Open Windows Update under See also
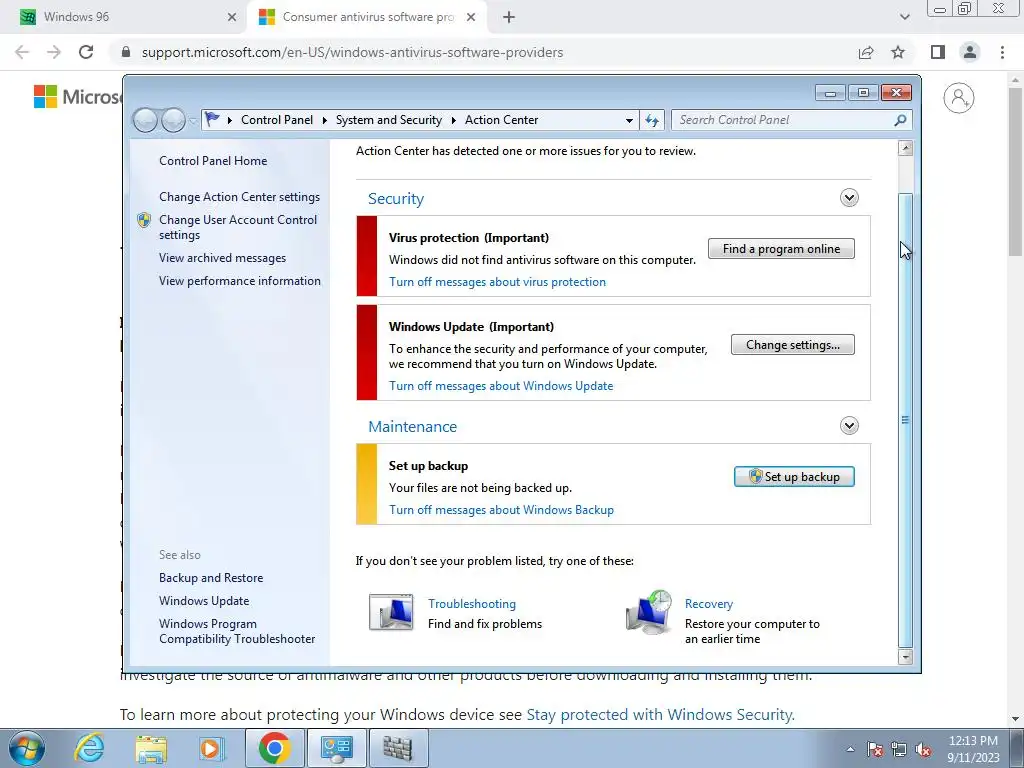 (204, 601)
